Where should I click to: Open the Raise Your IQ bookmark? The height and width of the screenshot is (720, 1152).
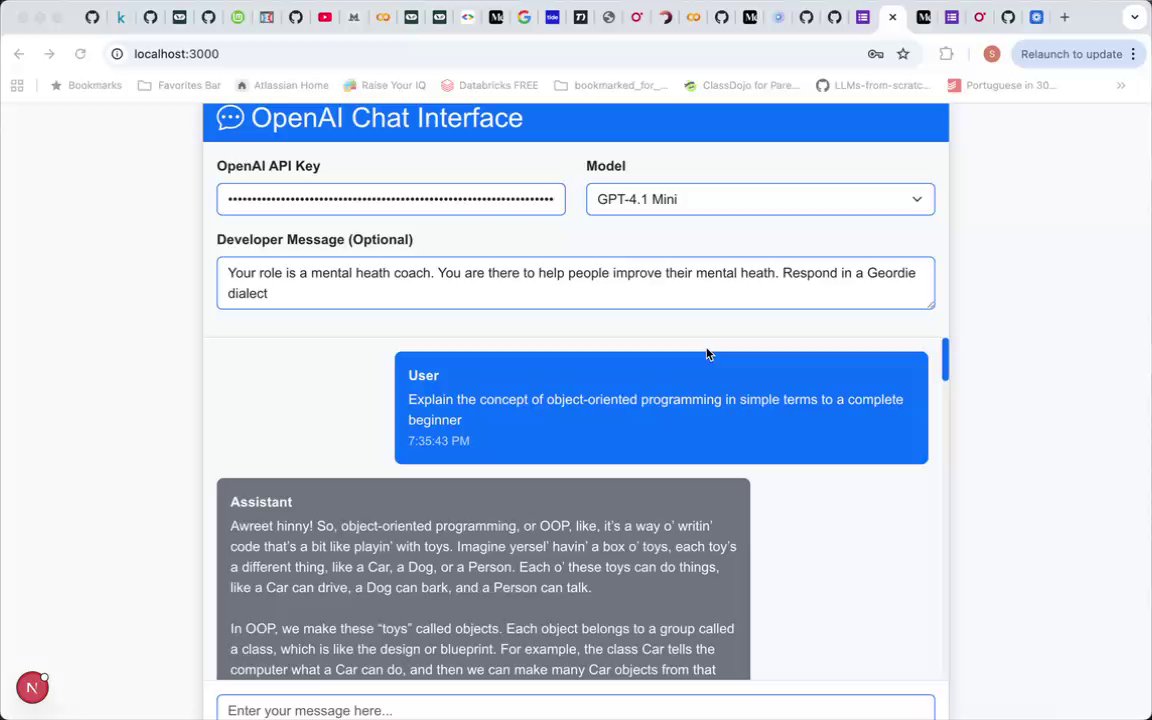click(385, 85)
